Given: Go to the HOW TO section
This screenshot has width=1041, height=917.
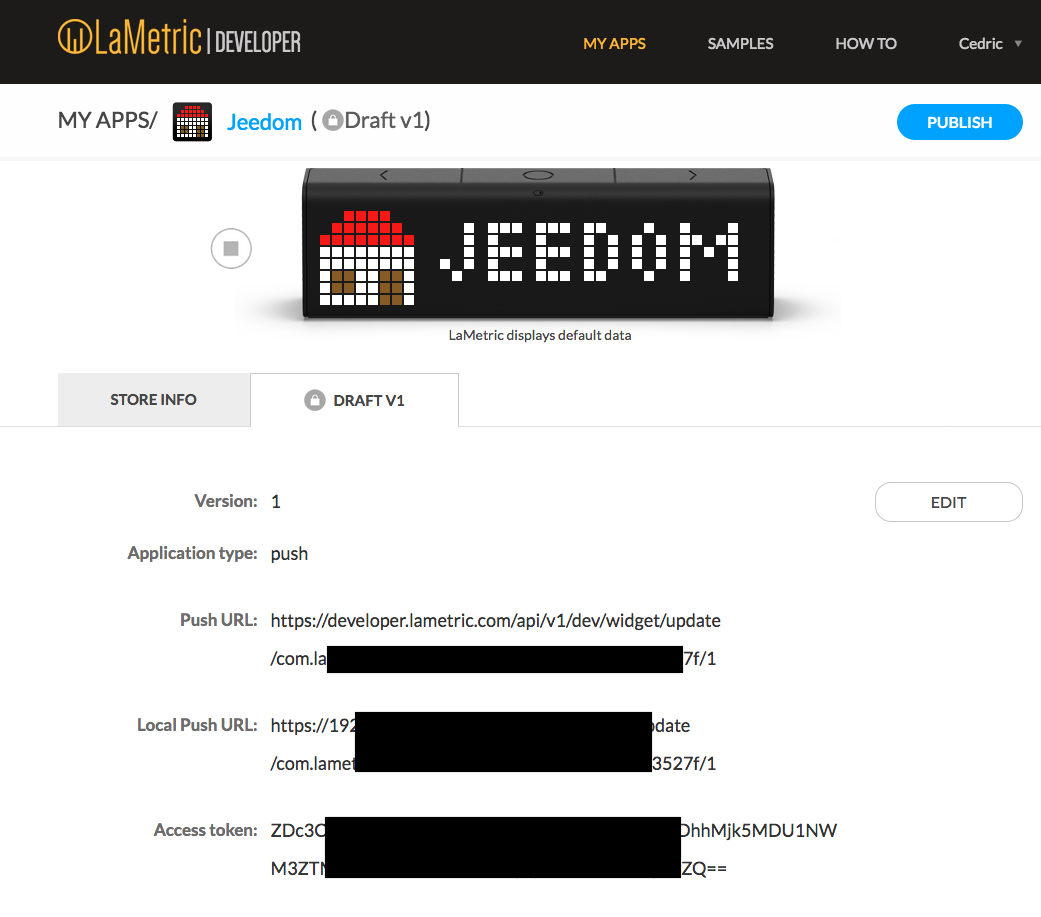Looking at the screenshot, I should 866,44.
